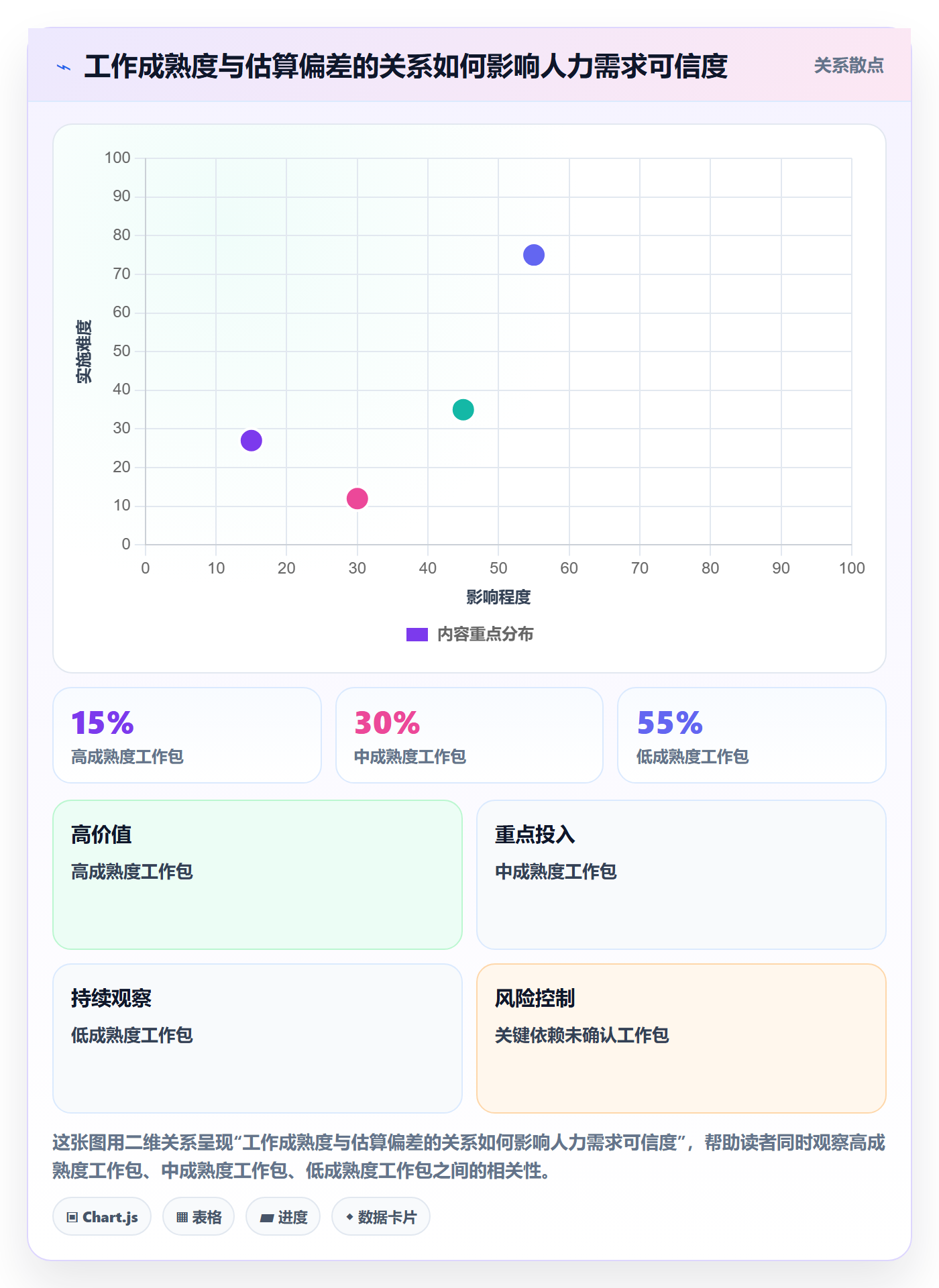
Task: Click the 影响程度 x-axis title
Action: pos(498,597)
